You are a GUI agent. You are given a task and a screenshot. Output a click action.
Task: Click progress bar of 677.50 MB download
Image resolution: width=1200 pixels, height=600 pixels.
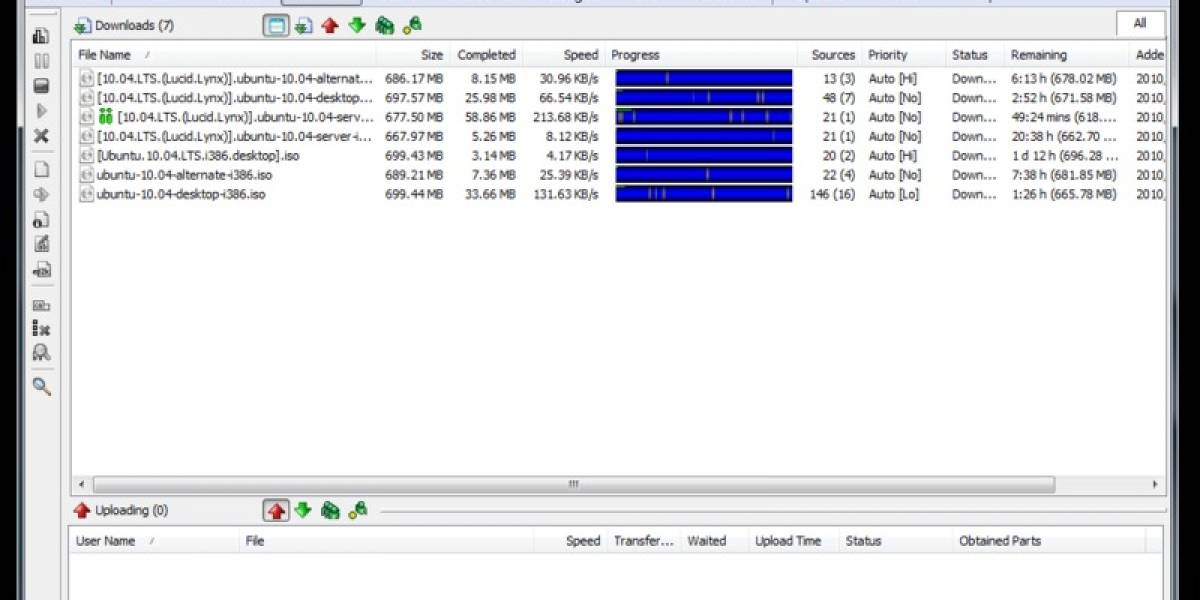(x=704, y=117)
